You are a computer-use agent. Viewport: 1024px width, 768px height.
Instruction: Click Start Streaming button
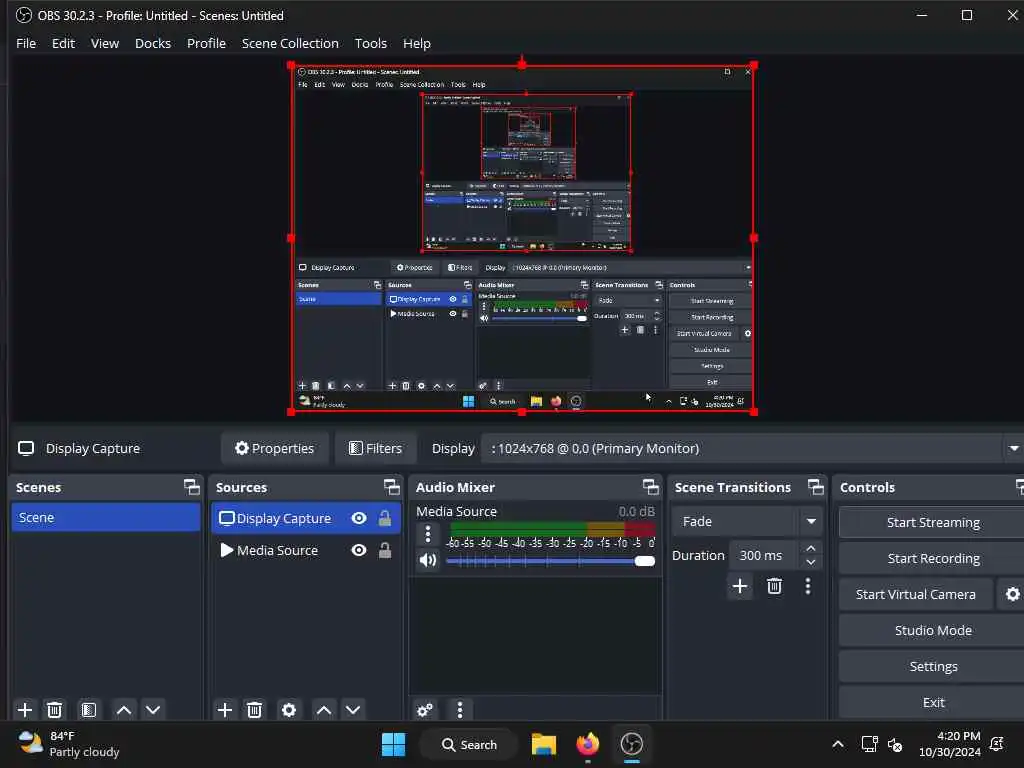point(933,522)
